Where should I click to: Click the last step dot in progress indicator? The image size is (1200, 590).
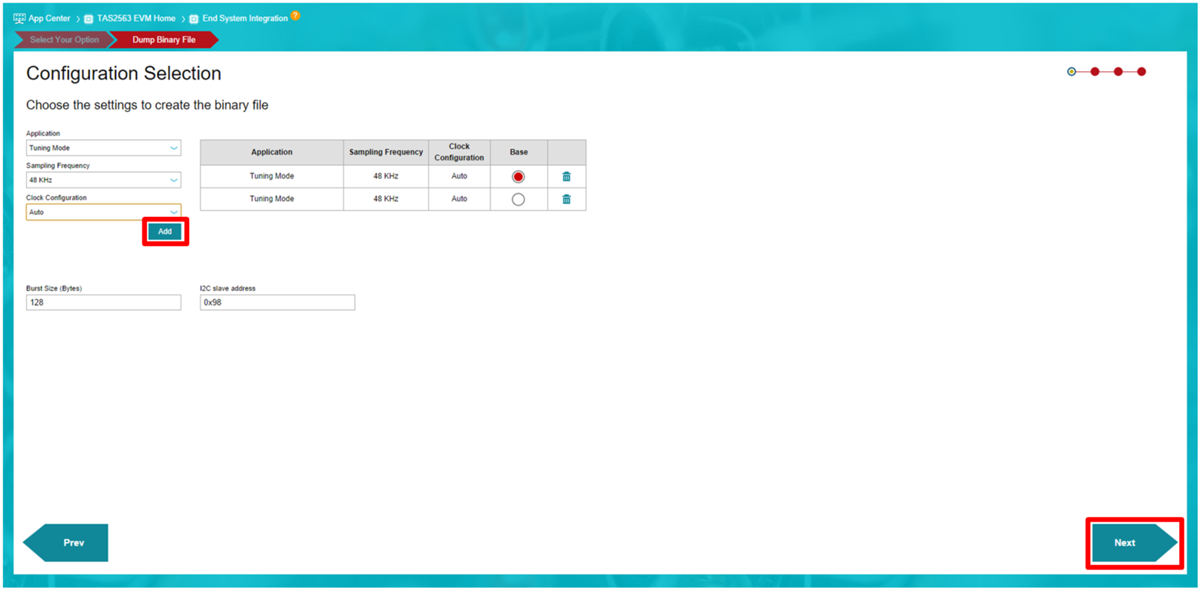coord(1142,72)
